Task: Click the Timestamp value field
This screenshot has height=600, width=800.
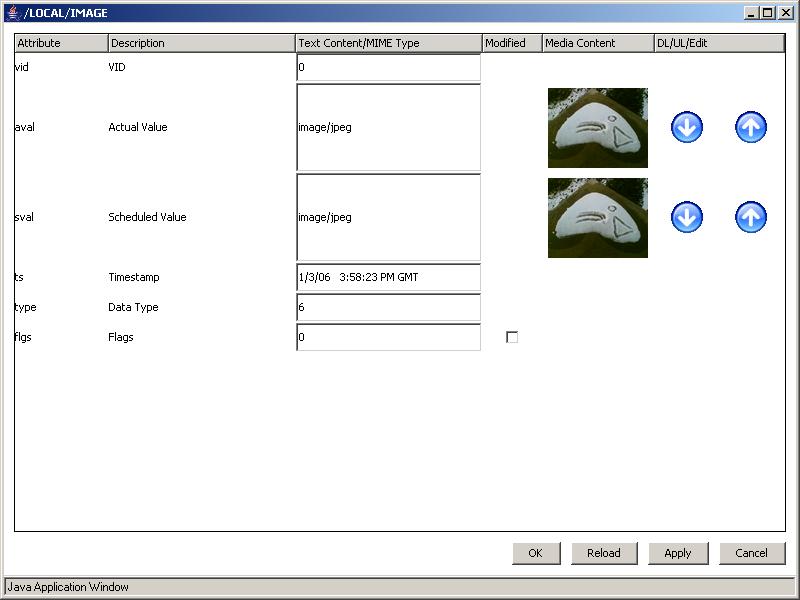Action: click(388, 277)
